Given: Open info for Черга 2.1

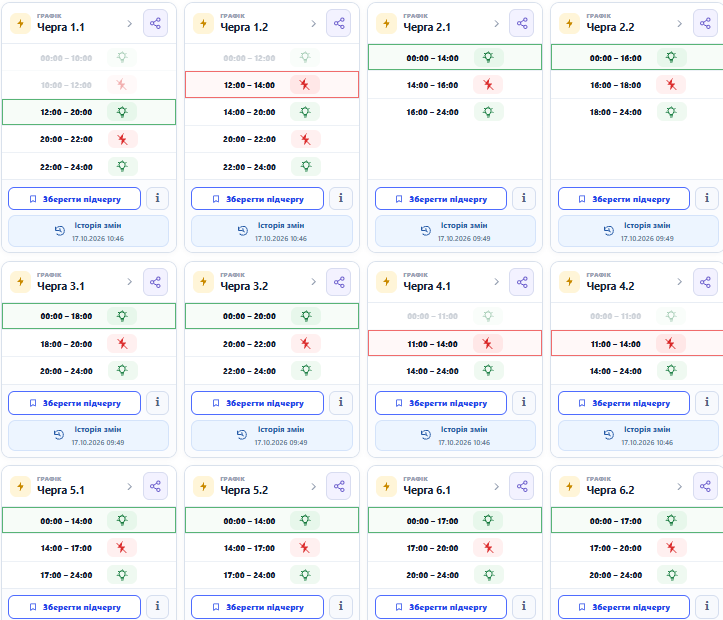Looking at the screenshot, I should click(x=524, y=199).
